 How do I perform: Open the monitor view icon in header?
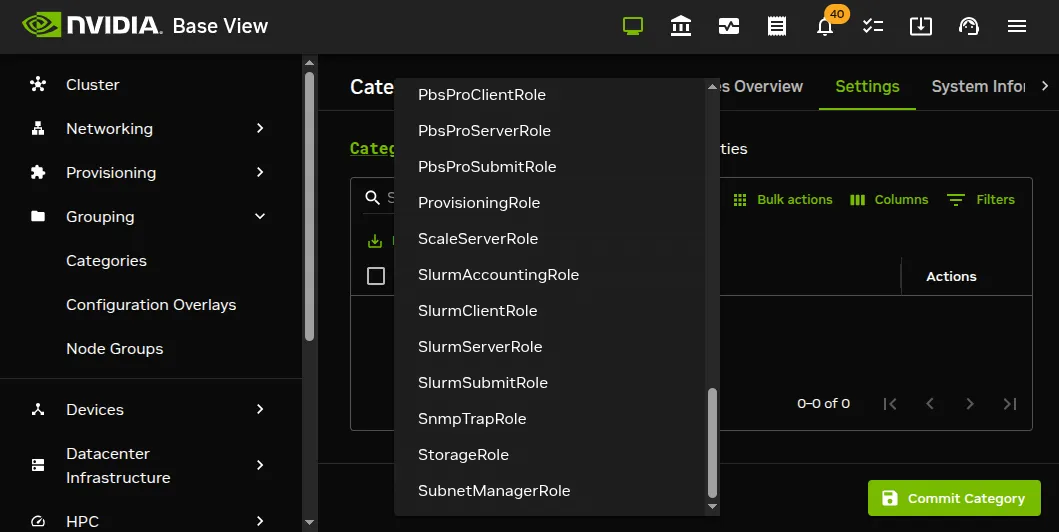coord(633,26)
